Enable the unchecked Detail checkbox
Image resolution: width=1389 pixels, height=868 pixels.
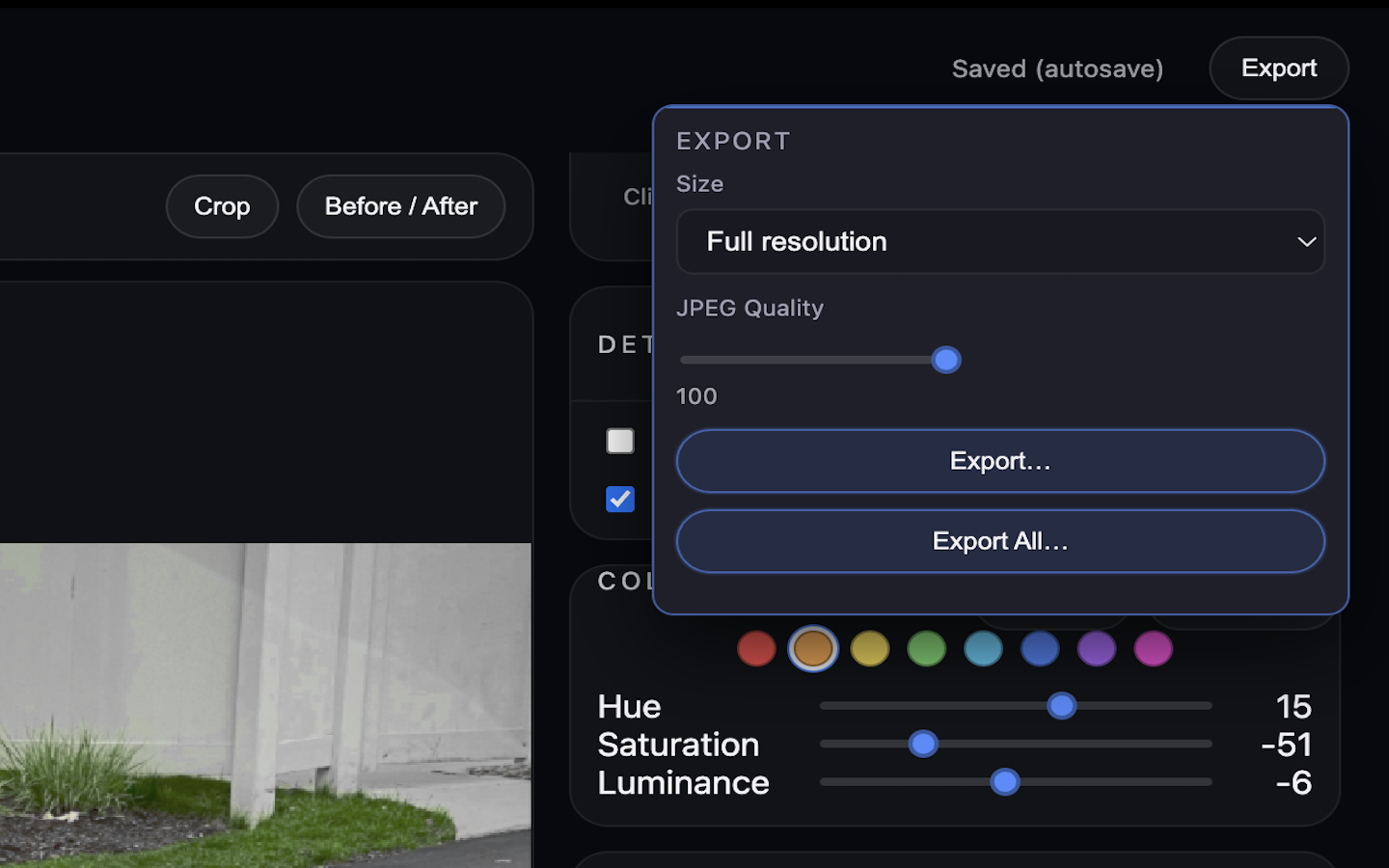(x=620, y=441)
